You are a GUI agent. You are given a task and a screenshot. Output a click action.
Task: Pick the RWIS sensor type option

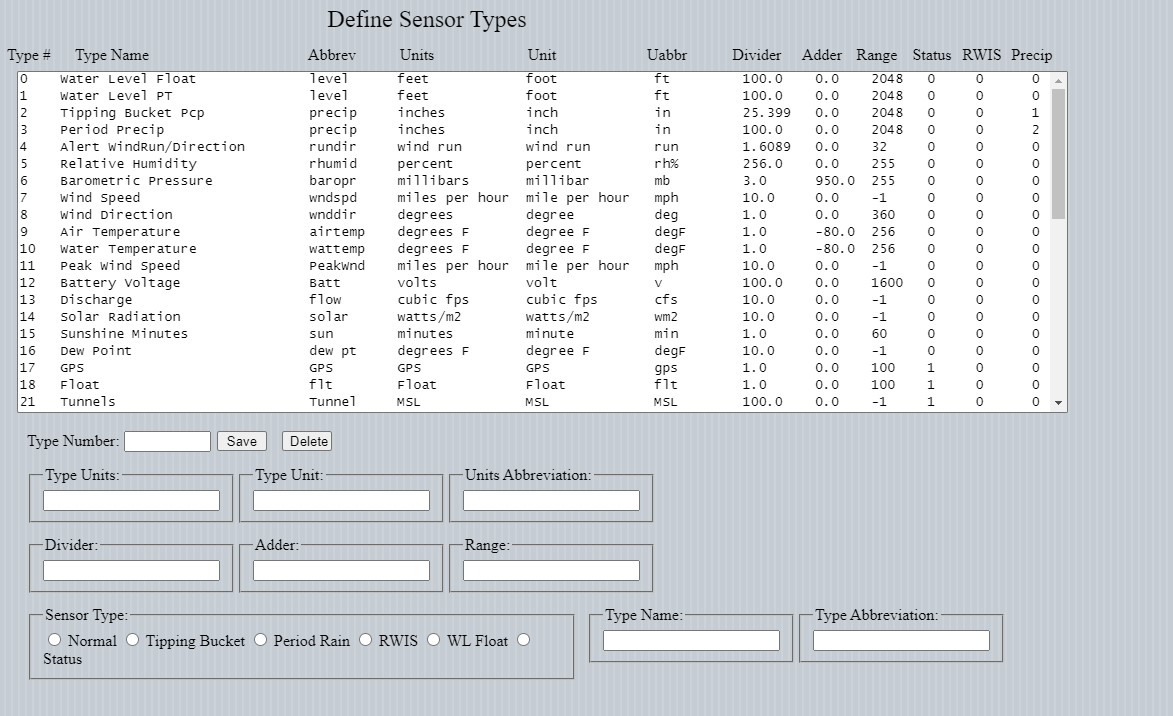(x=366, y=640)
